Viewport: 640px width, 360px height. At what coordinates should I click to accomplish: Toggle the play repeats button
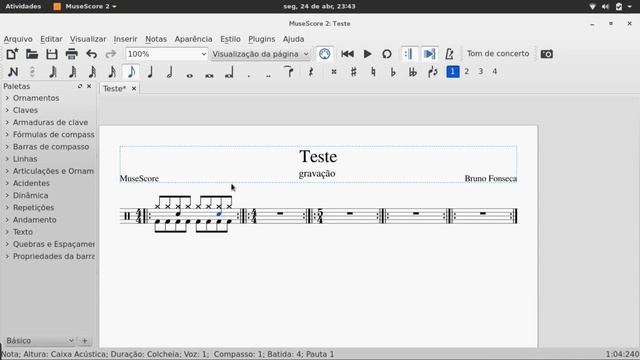409,54
